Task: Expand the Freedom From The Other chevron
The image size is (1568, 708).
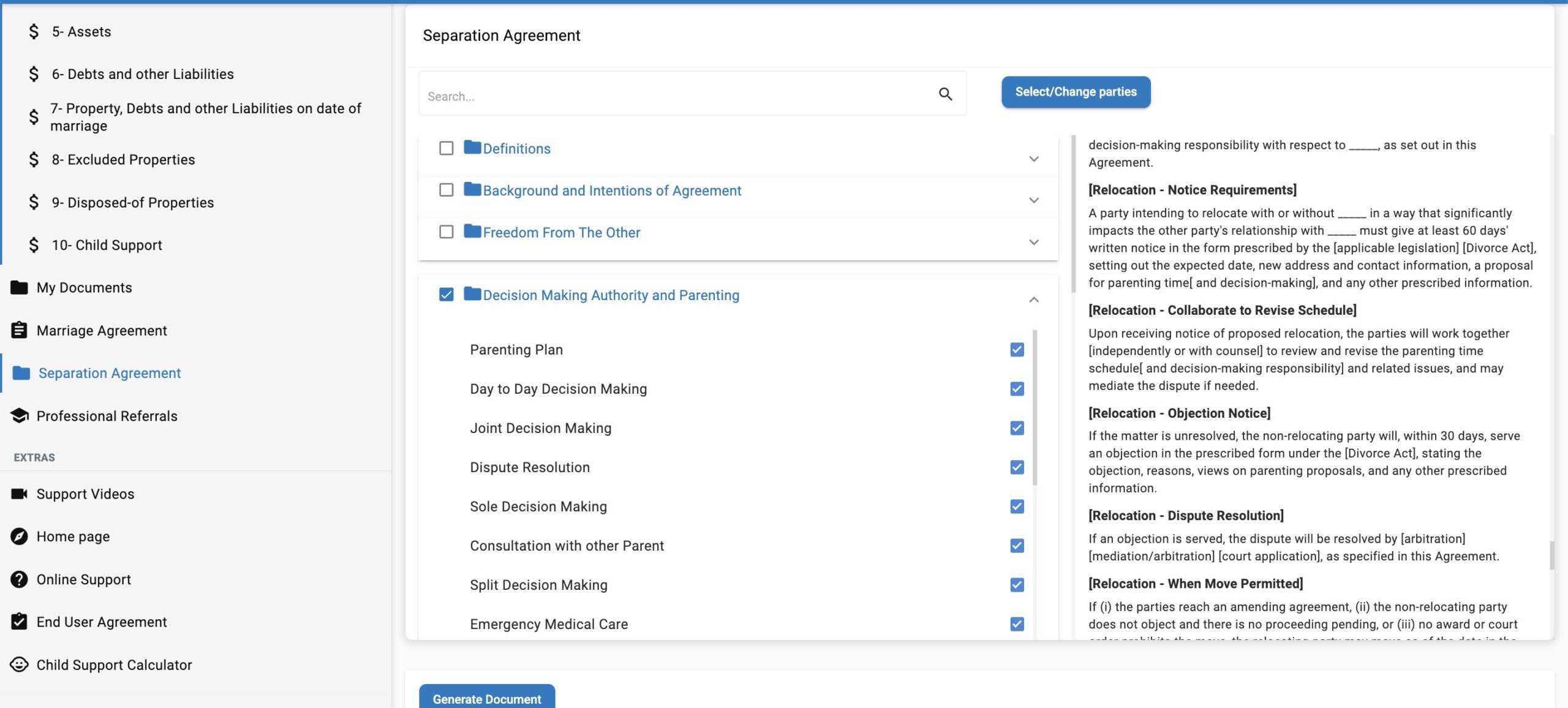Action: 1034,243
